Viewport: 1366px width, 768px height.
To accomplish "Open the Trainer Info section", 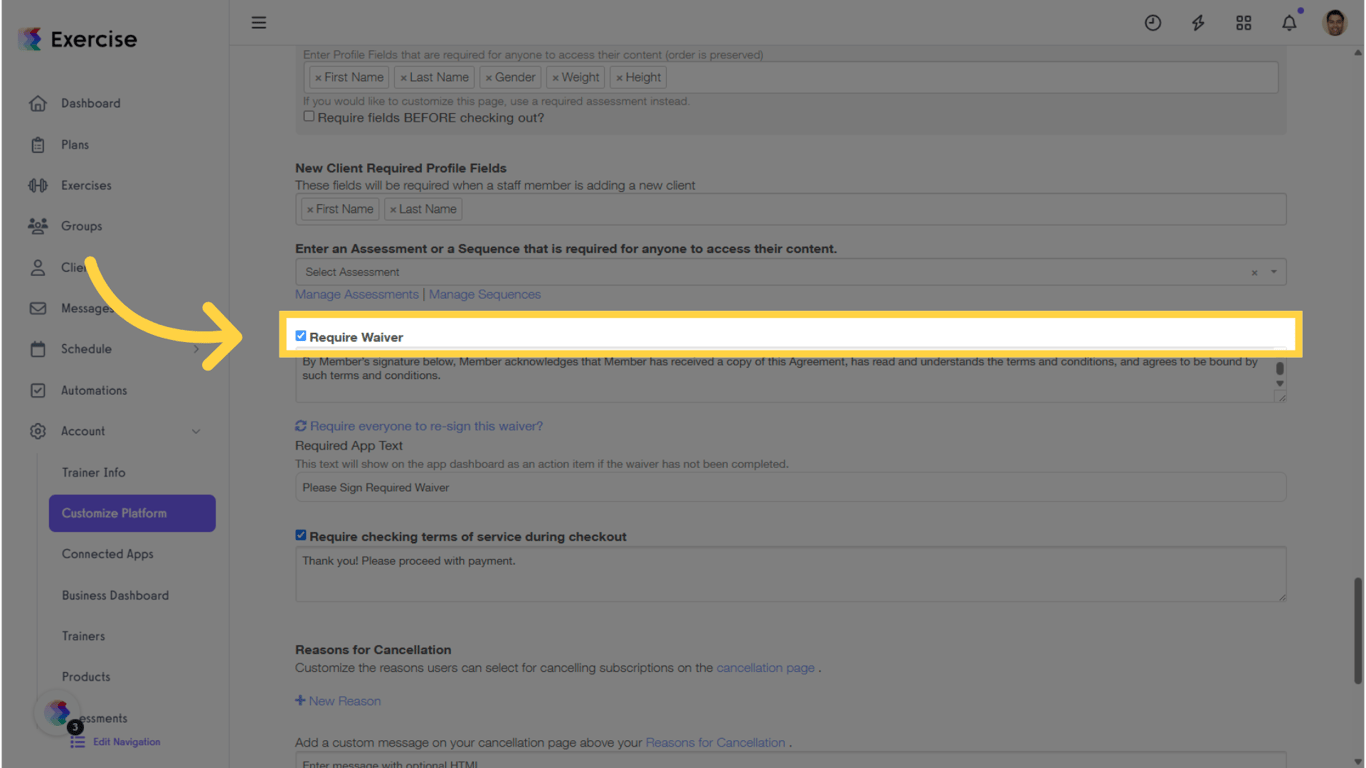I will pos(93,472).
